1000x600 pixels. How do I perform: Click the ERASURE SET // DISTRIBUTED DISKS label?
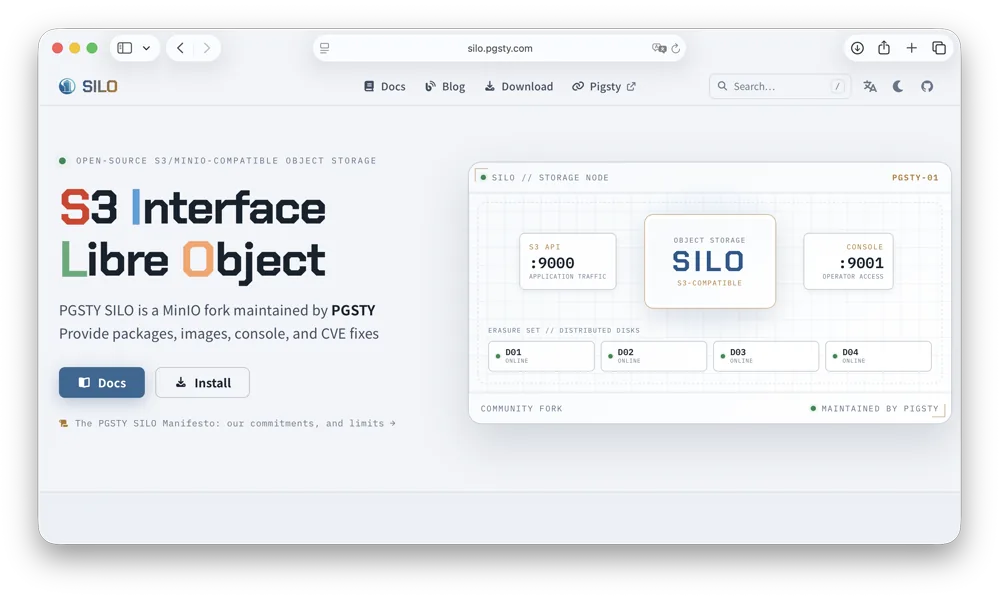pyautogui.click(x=564, y=330)
